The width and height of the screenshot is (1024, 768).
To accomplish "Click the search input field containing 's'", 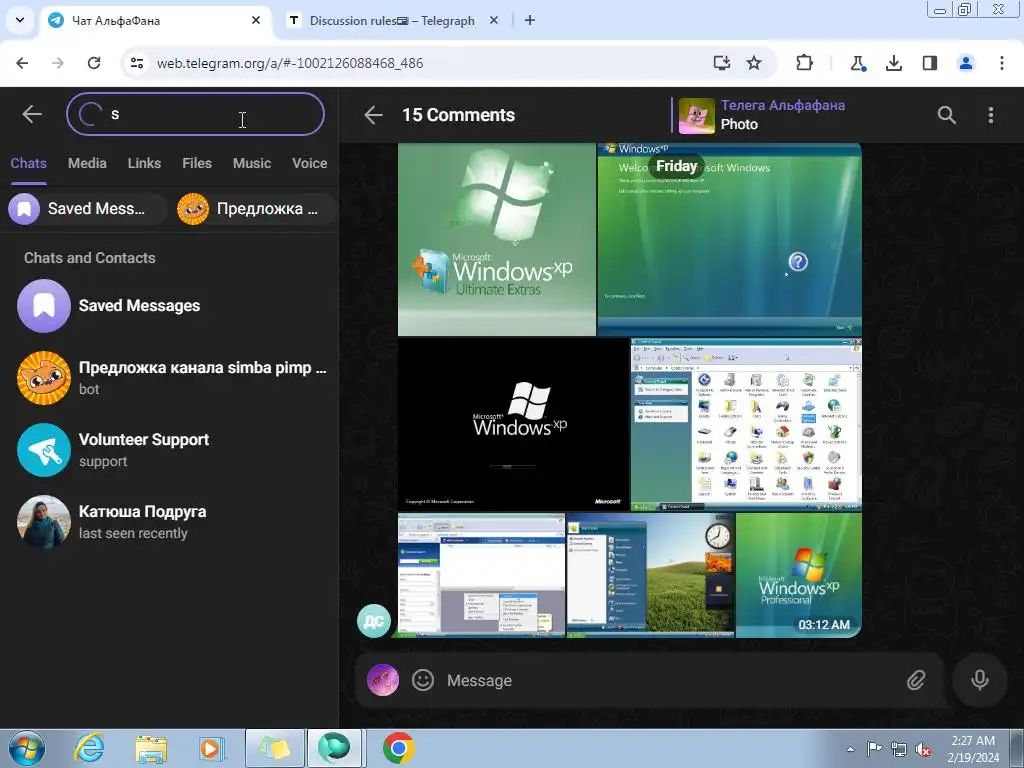I will pyautogui.click(x=195, y=114).
